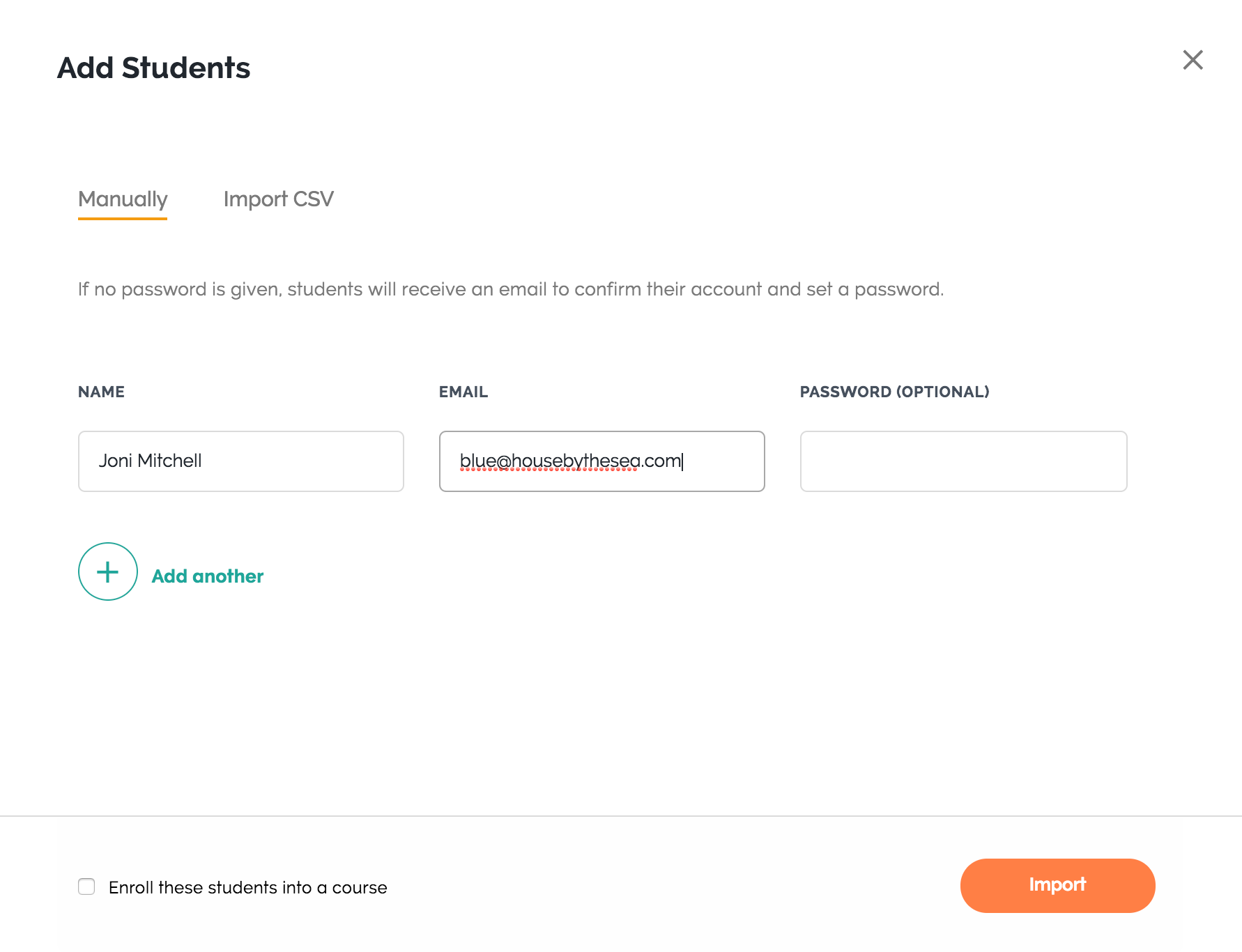
Task: Focus the Name field containing Joni Mitchell
Action: click(x=241, y=461)
